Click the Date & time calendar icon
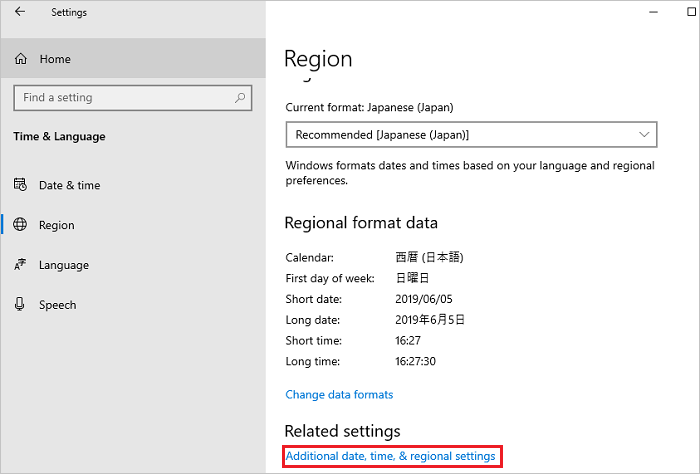Viewport: 700px width, 474px height. click(x=20, y=184)
